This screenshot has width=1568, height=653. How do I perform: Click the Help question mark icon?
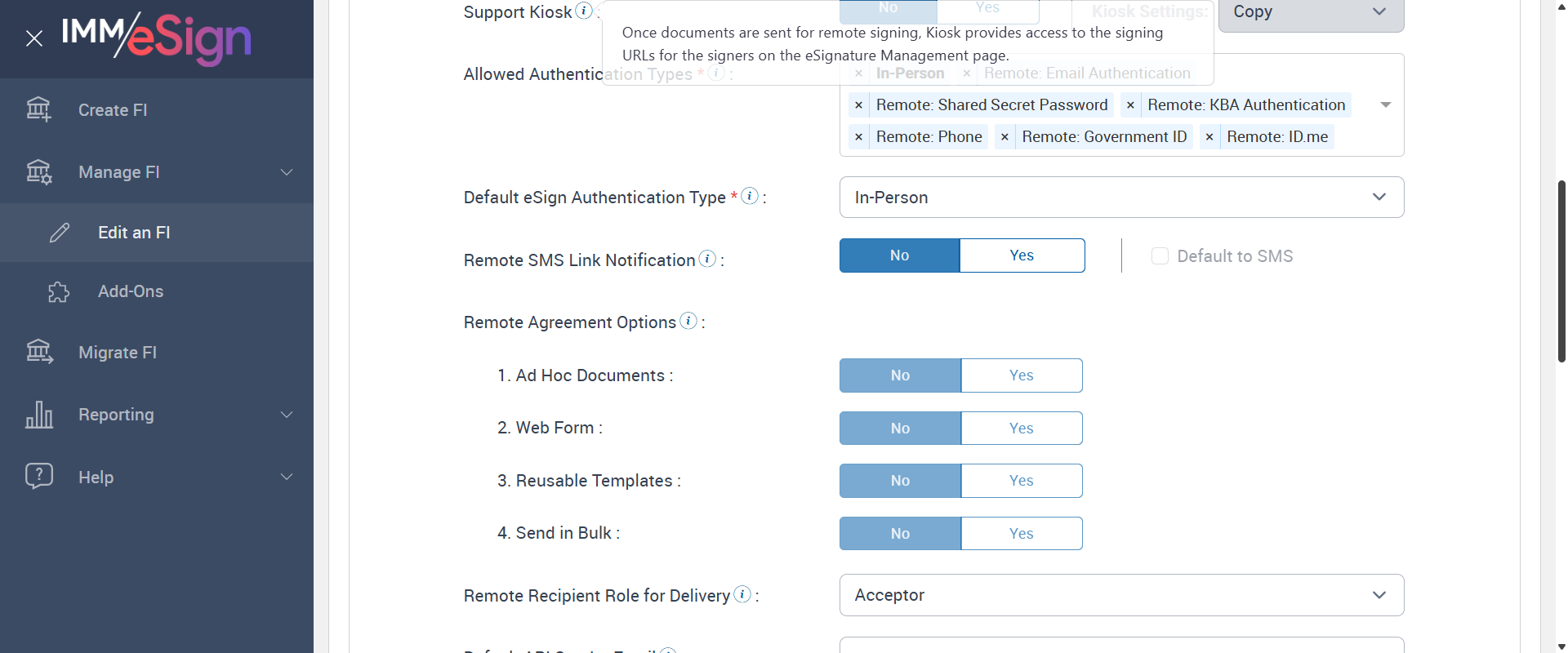tap(38, 476)
